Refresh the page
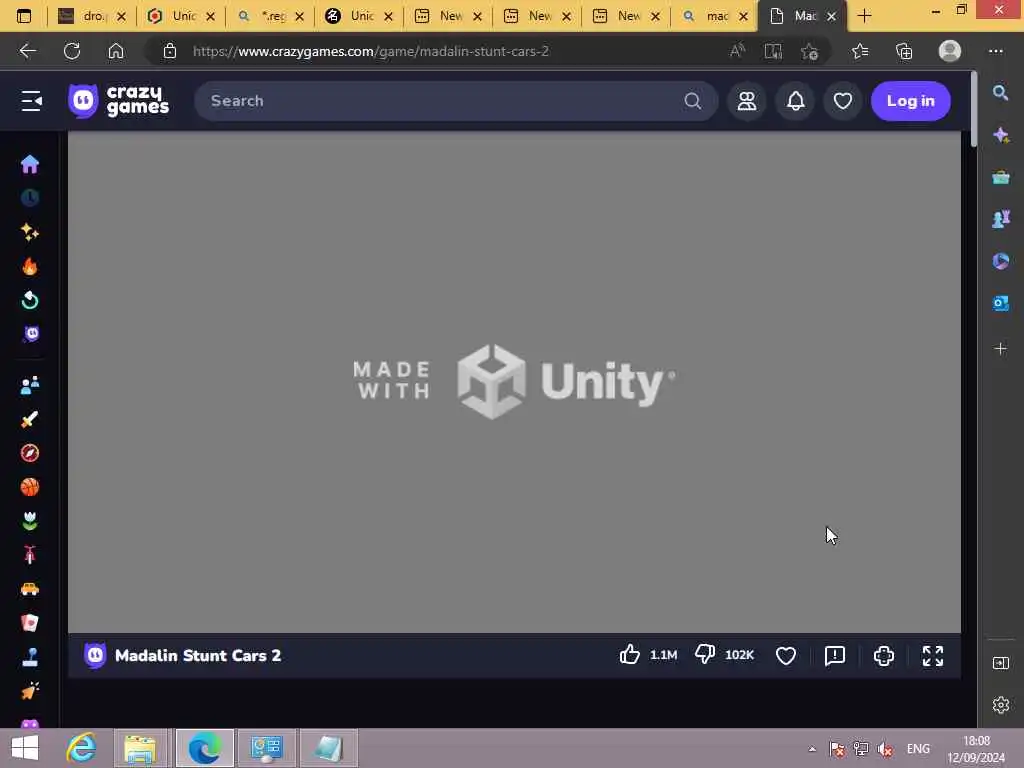Screen dimensions: 1024x768 click(x=72, y=51)
